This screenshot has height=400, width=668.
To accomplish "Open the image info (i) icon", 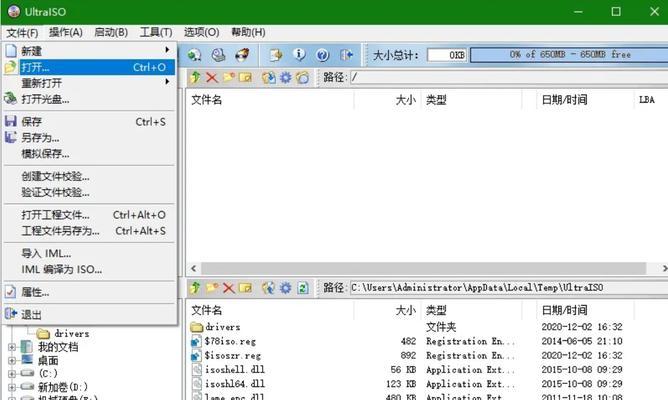I will click(299, 55).
